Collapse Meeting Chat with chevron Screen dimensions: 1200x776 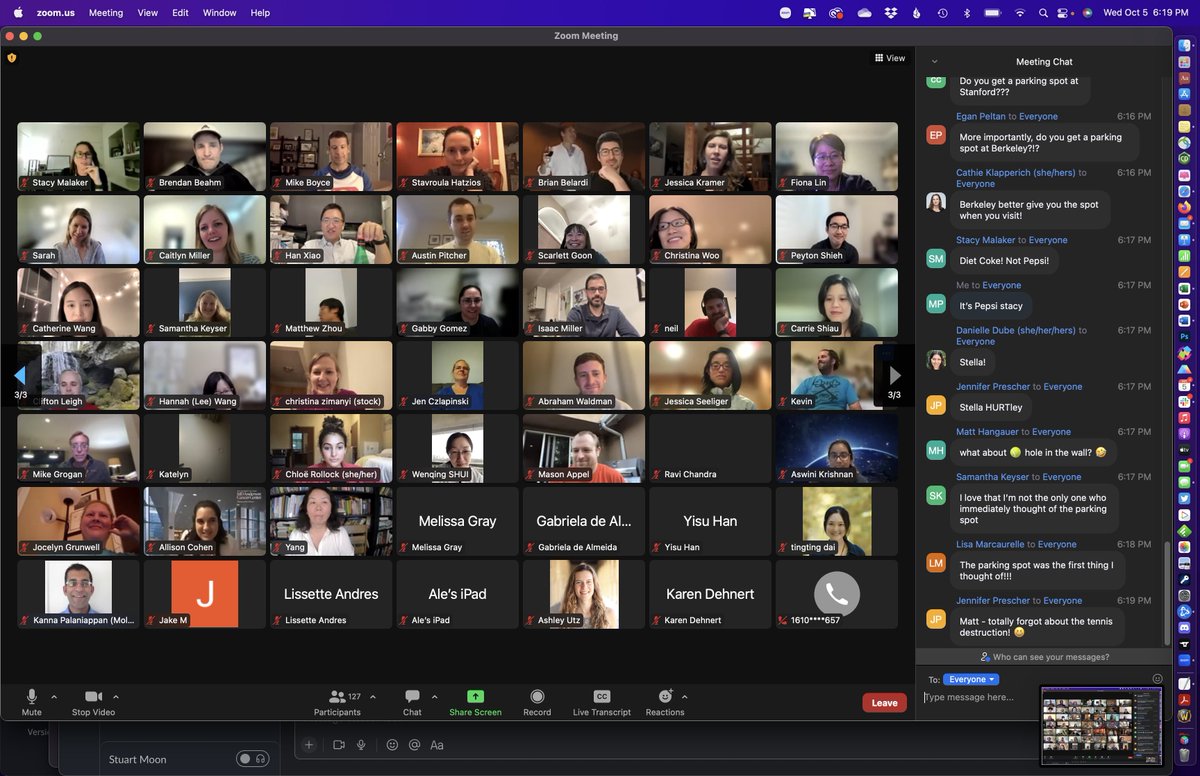click(934, 62)
